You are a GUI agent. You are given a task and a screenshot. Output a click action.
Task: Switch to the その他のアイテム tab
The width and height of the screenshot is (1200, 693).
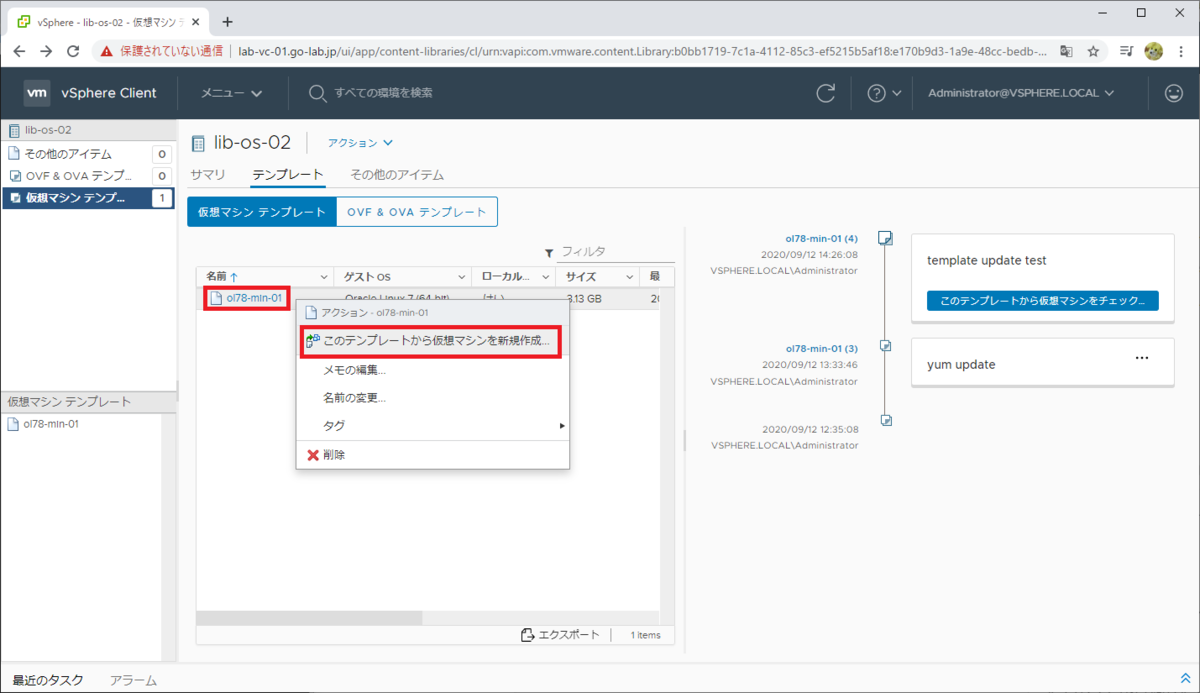(x=397, y=174)
